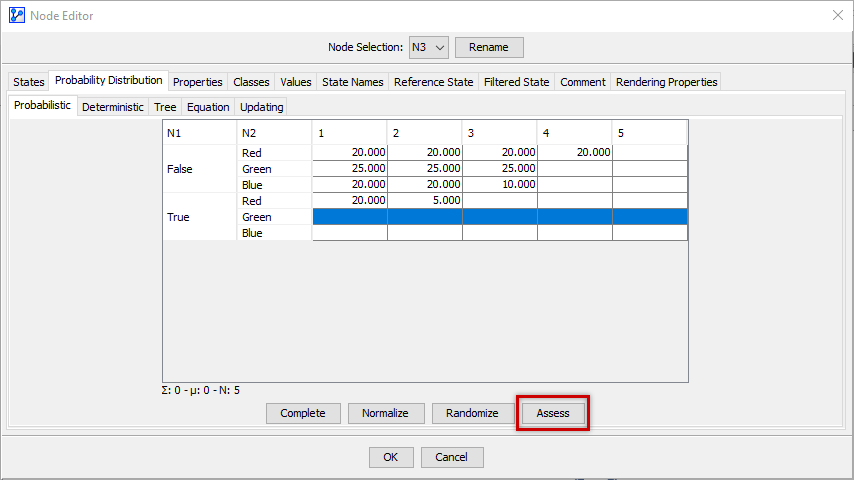This screenshot has width=854, height=480.
Task: Click the Rename button
Action: (x=489, y=47)
